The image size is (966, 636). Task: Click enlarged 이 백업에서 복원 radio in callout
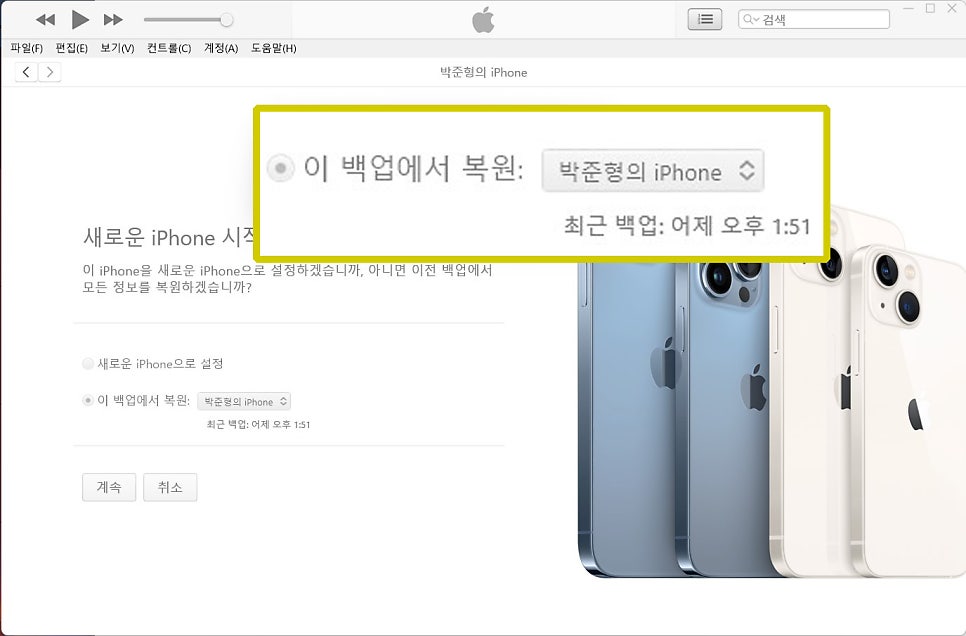click(x=280, y=168)
